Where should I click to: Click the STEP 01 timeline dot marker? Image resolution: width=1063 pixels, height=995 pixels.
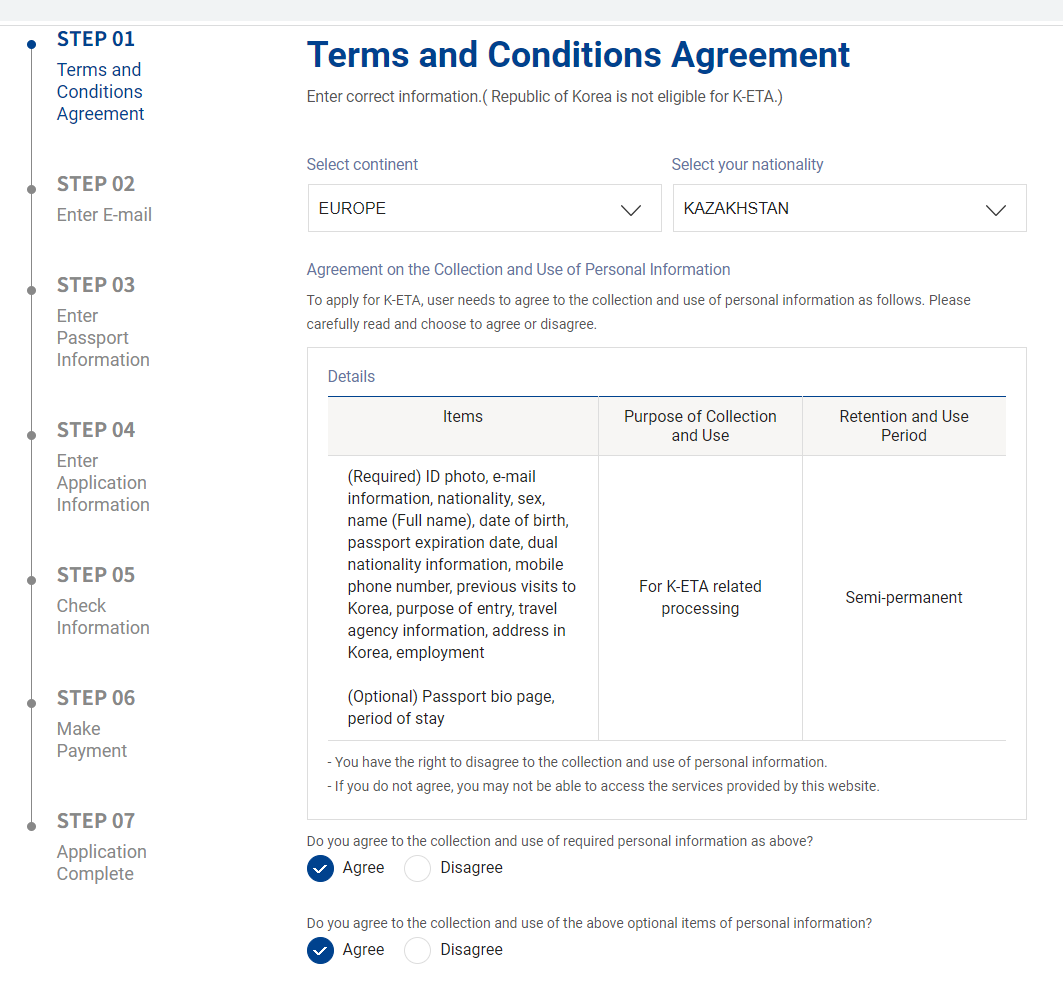pyautogui.click(x=32, y=44)
